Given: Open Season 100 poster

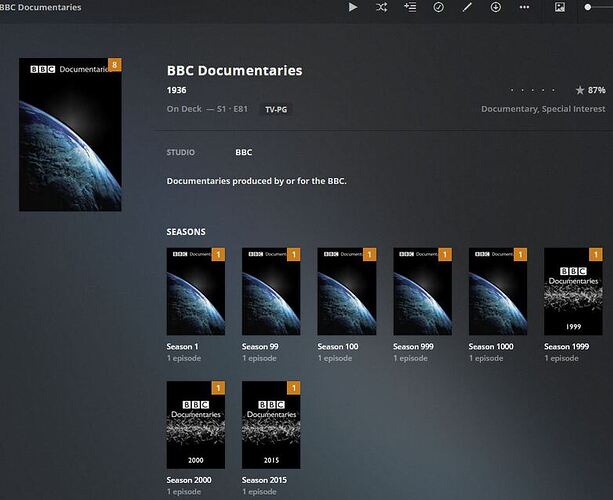Looking at the screenshot, I should coord(347,291).
